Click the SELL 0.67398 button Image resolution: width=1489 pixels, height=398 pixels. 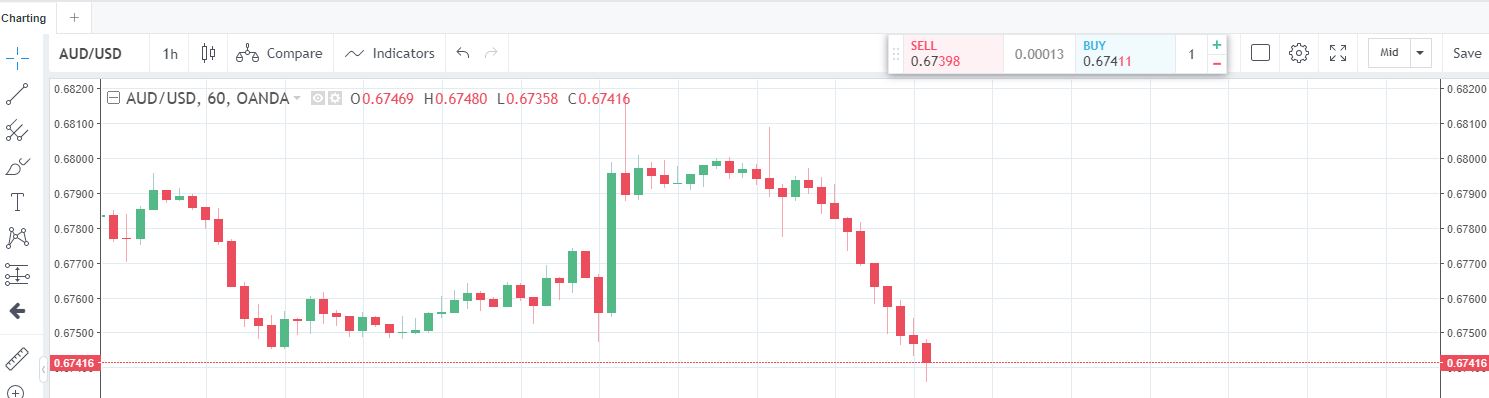tap(946, 54)
